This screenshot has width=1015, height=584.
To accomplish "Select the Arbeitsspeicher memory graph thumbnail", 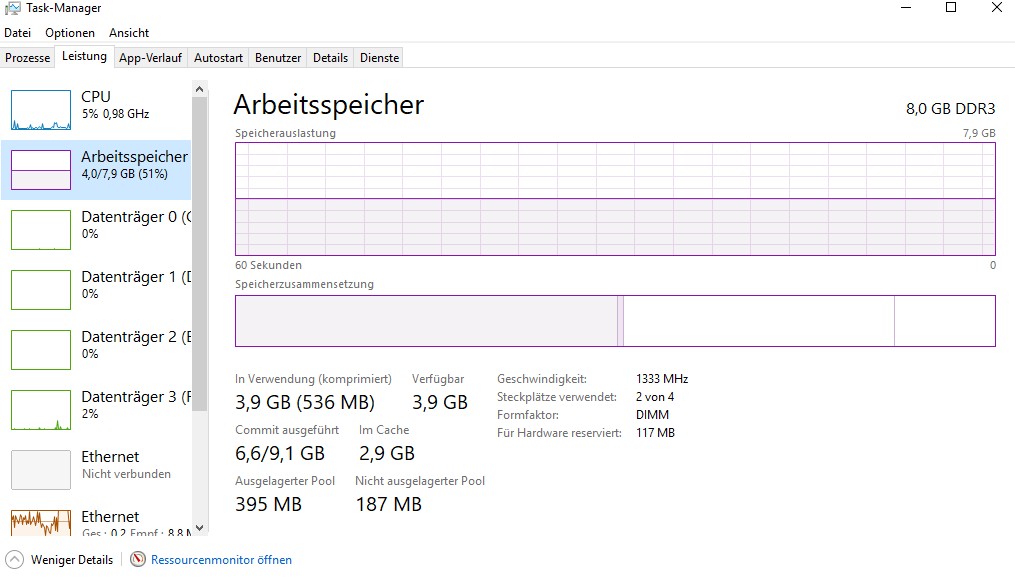I will pos(41,170).
